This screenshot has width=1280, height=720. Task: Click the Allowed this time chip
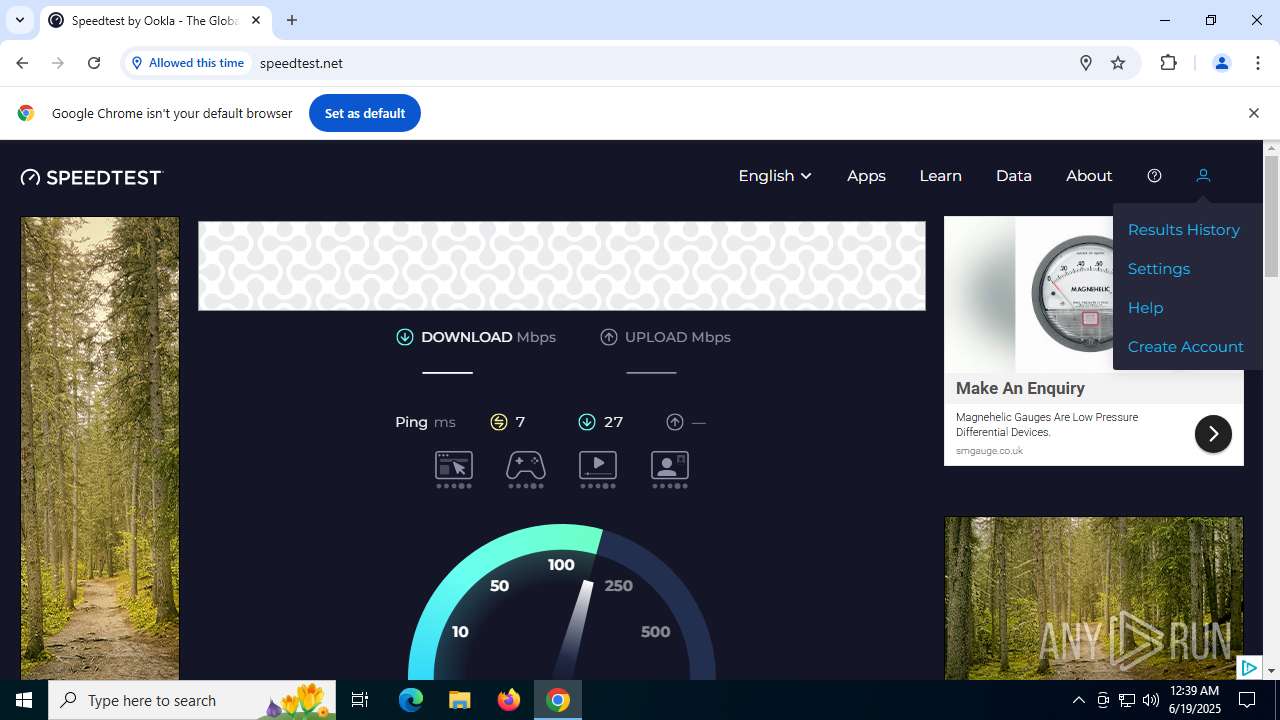pos(187,63)
